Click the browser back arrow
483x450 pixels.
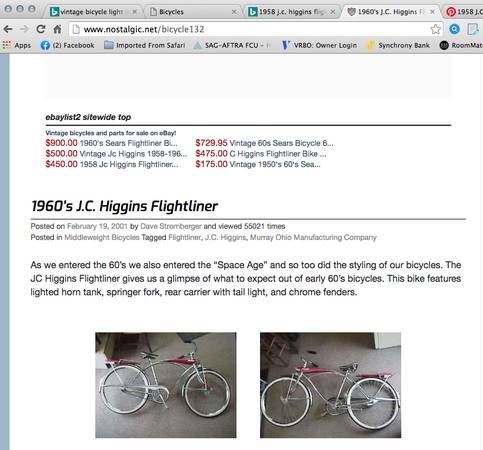click(x=8, y=29)
